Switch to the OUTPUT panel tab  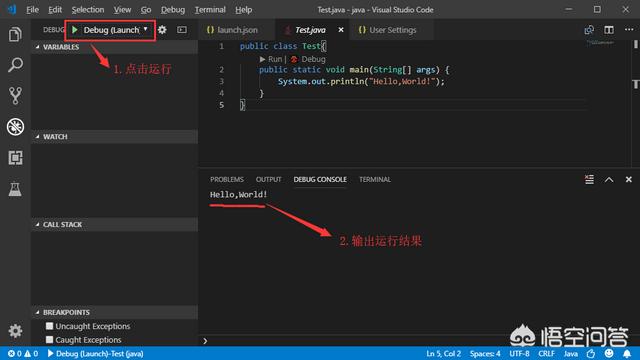click(x=268, y=179)
